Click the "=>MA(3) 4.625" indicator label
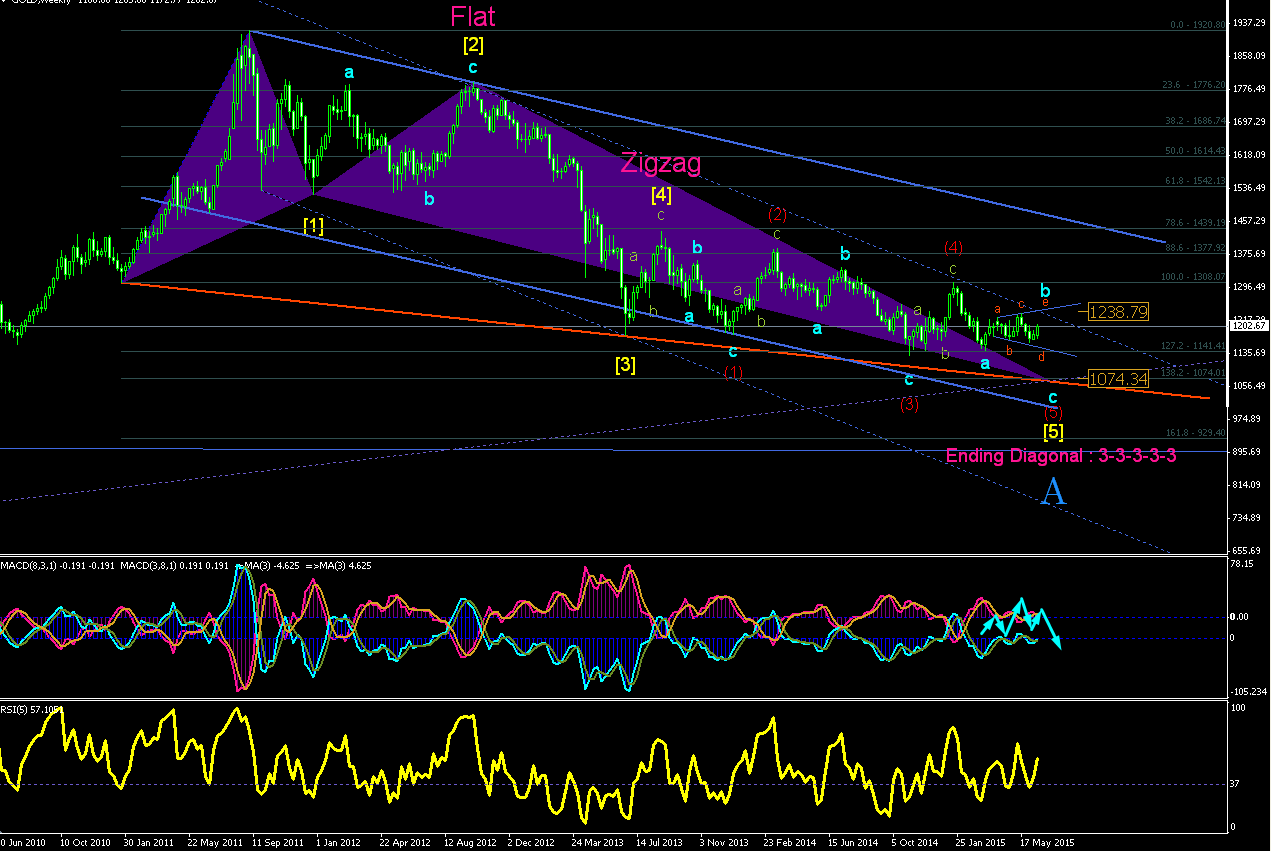Image resolution: width=1271 pixels, height=851 pixels. click(336, 565)
